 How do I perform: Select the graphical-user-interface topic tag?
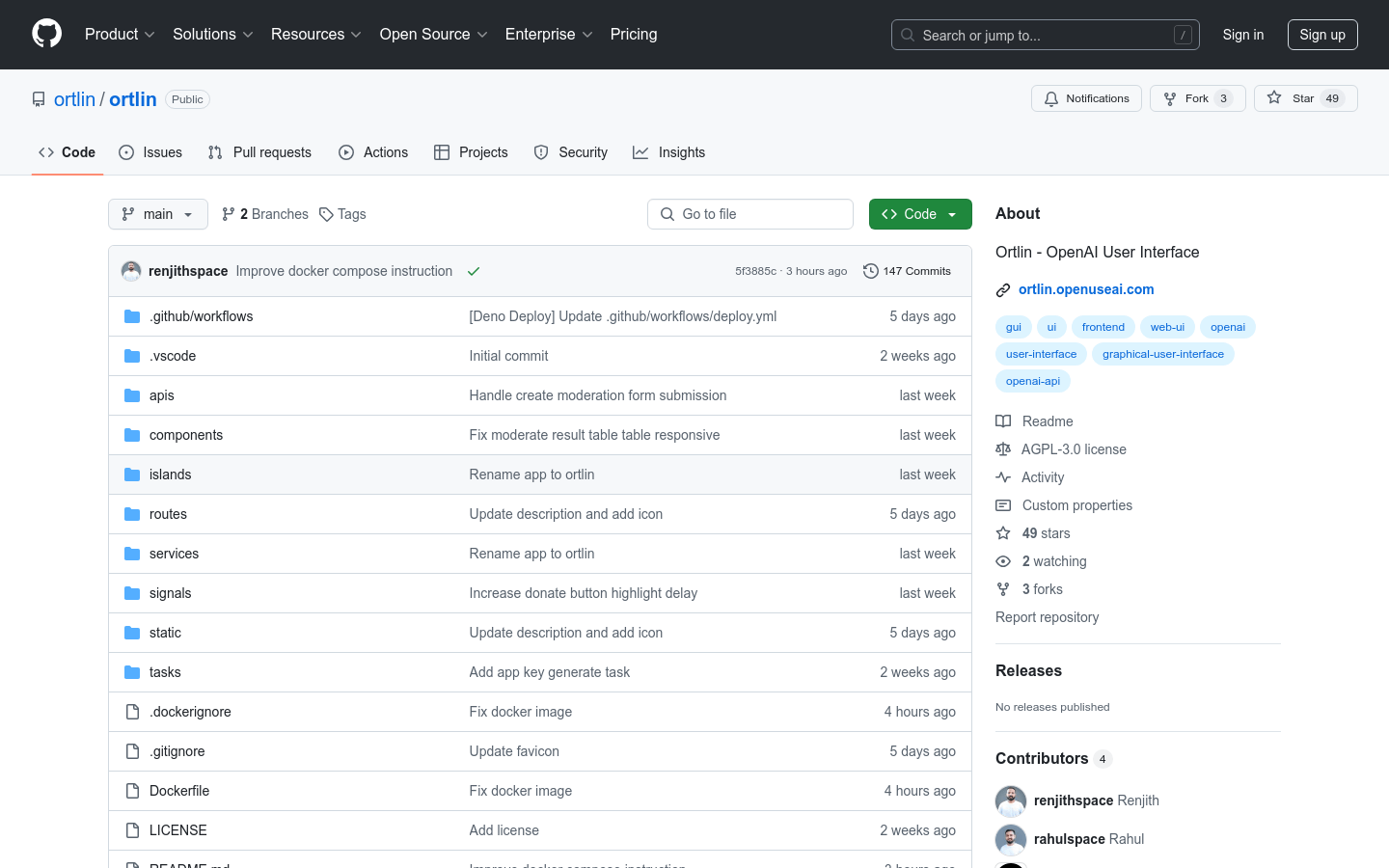point(1163,354)
